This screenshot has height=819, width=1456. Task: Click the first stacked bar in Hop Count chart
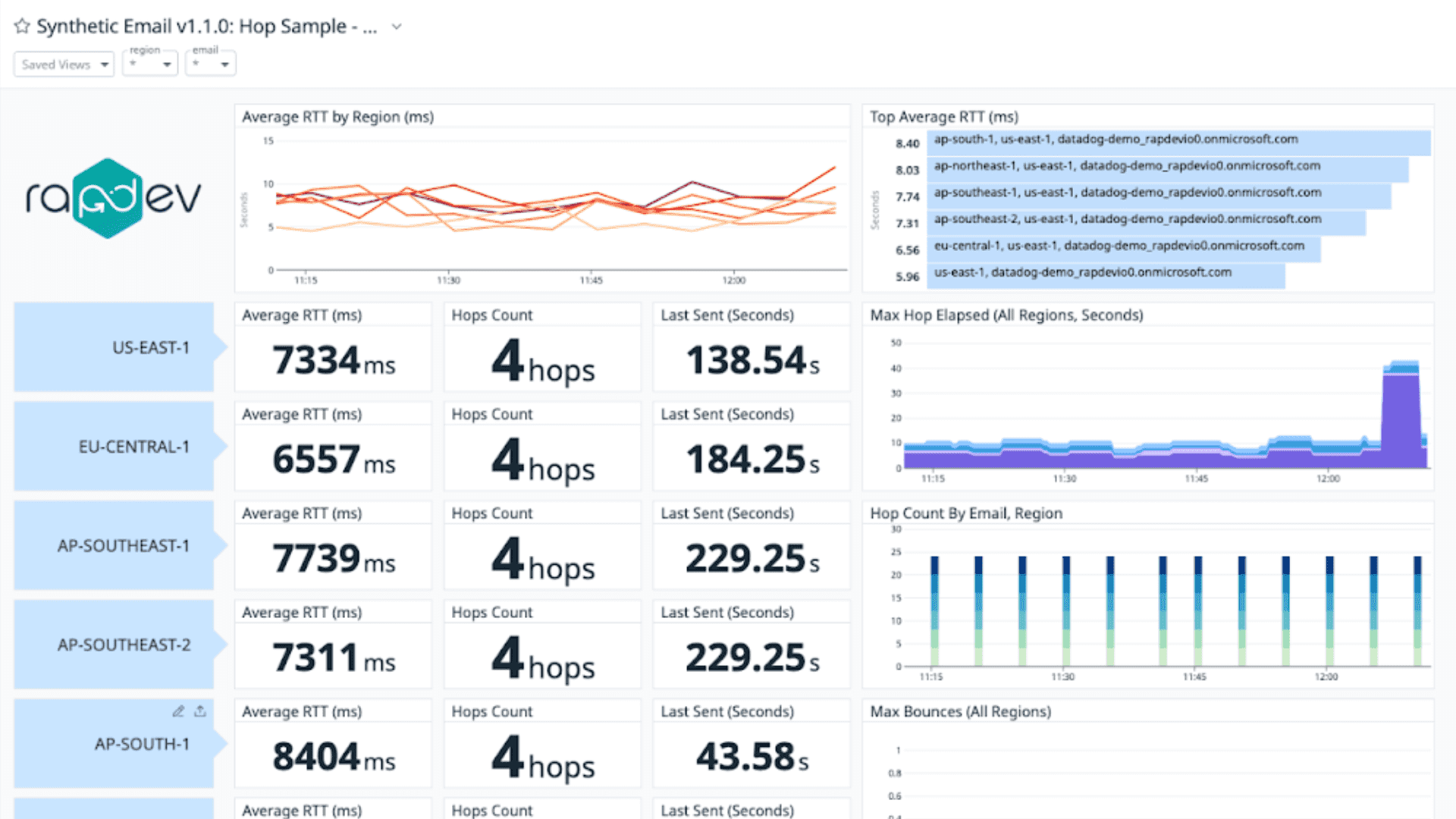[934, 611]
